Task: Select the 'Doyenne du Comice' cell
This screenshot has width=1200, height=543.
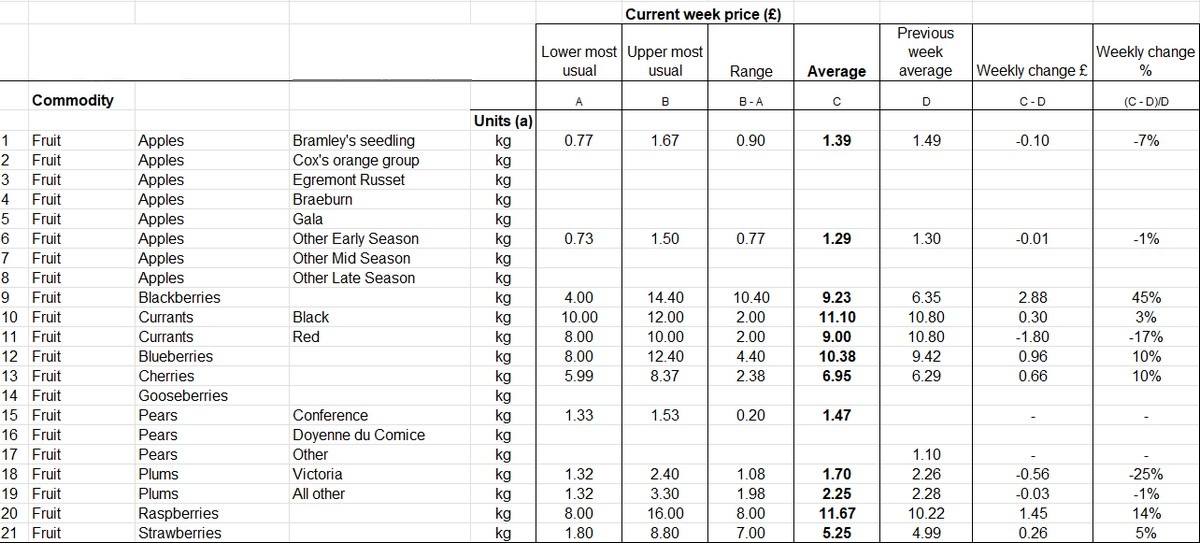Action: [358, 435]
